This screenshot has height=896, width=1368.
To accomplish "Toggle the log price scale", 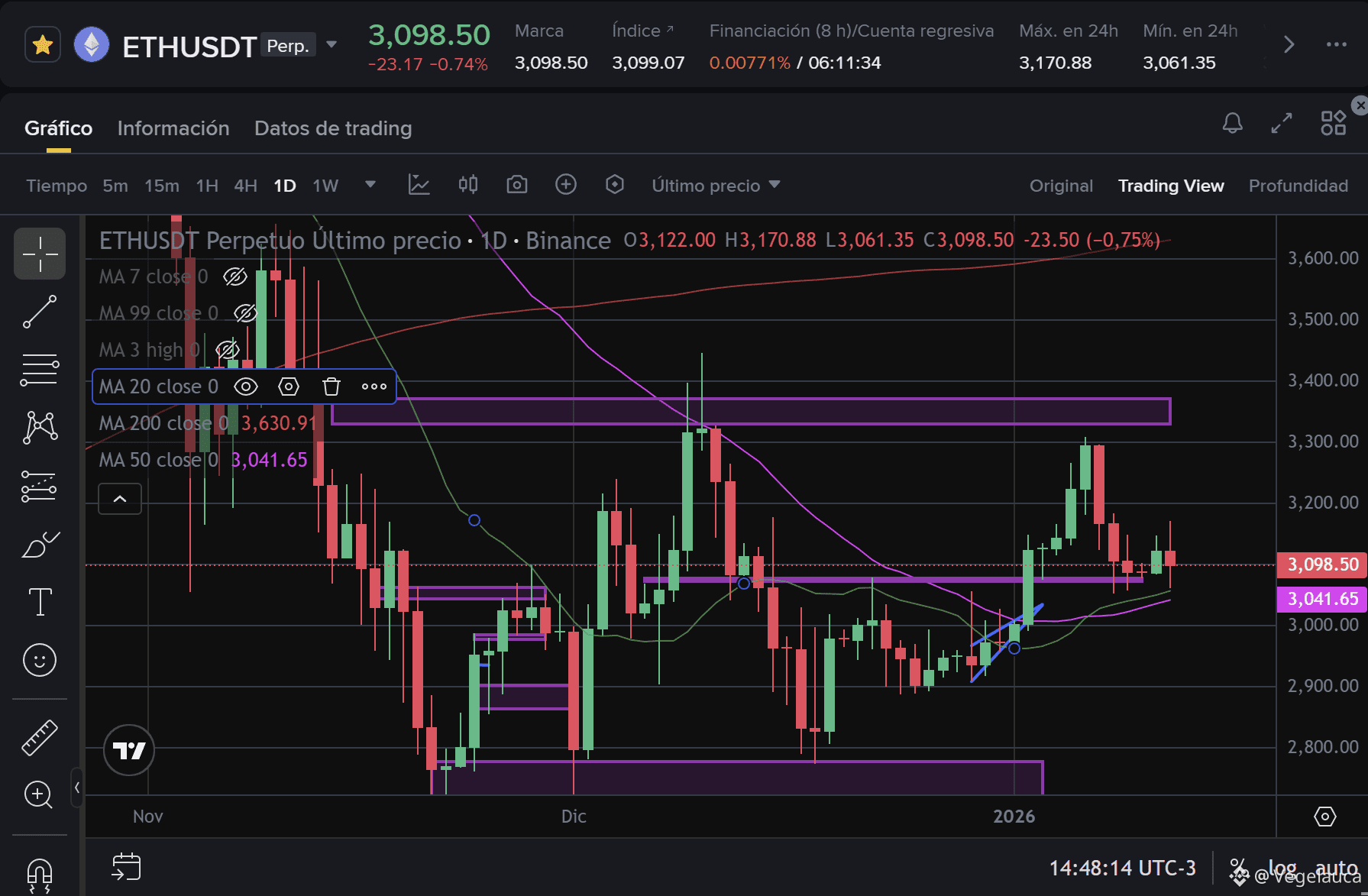I will 1283,869.
